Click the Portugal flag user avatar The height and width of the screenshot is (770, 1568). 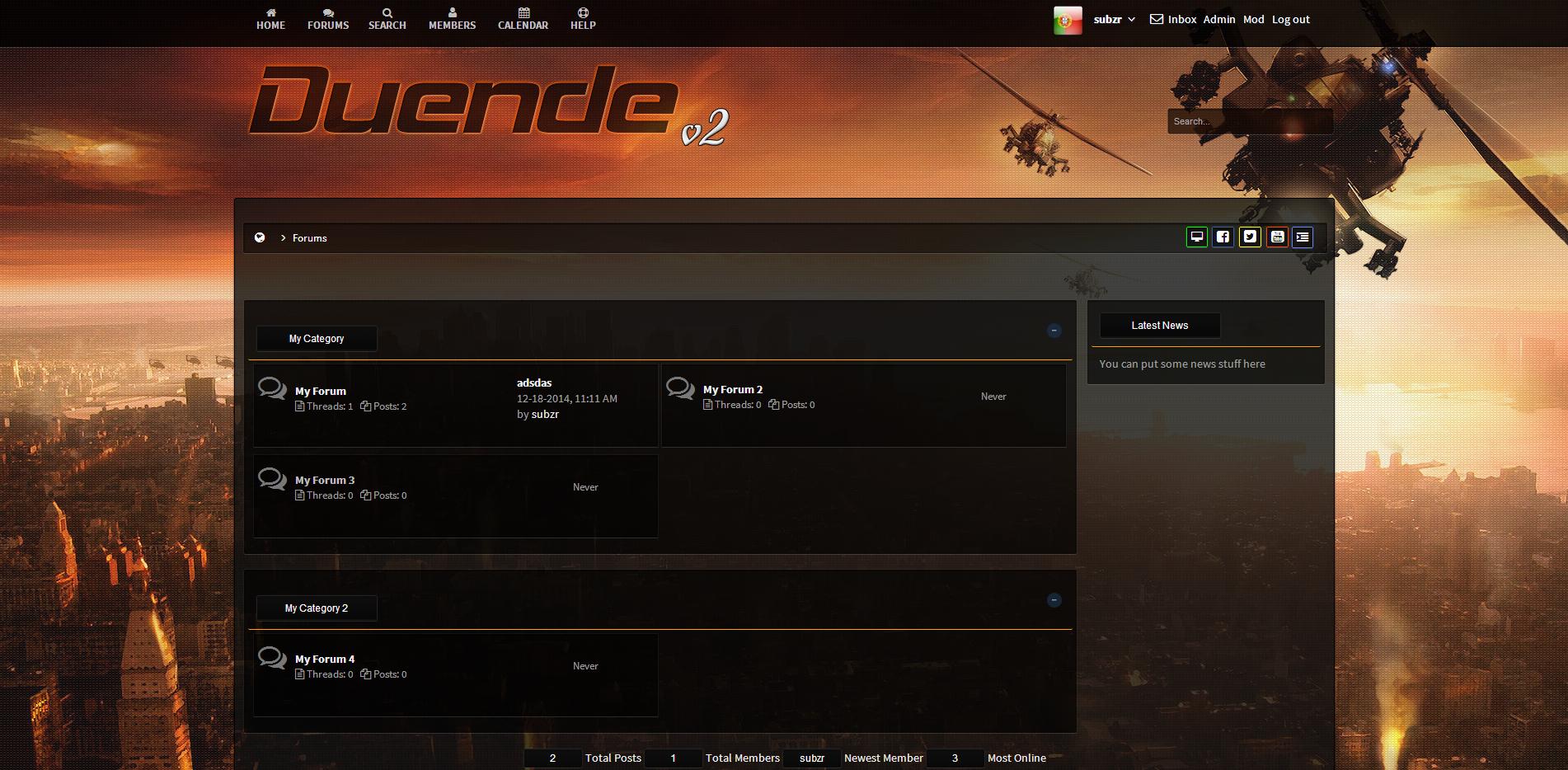pyautogui.click(x=1068, y=20)
